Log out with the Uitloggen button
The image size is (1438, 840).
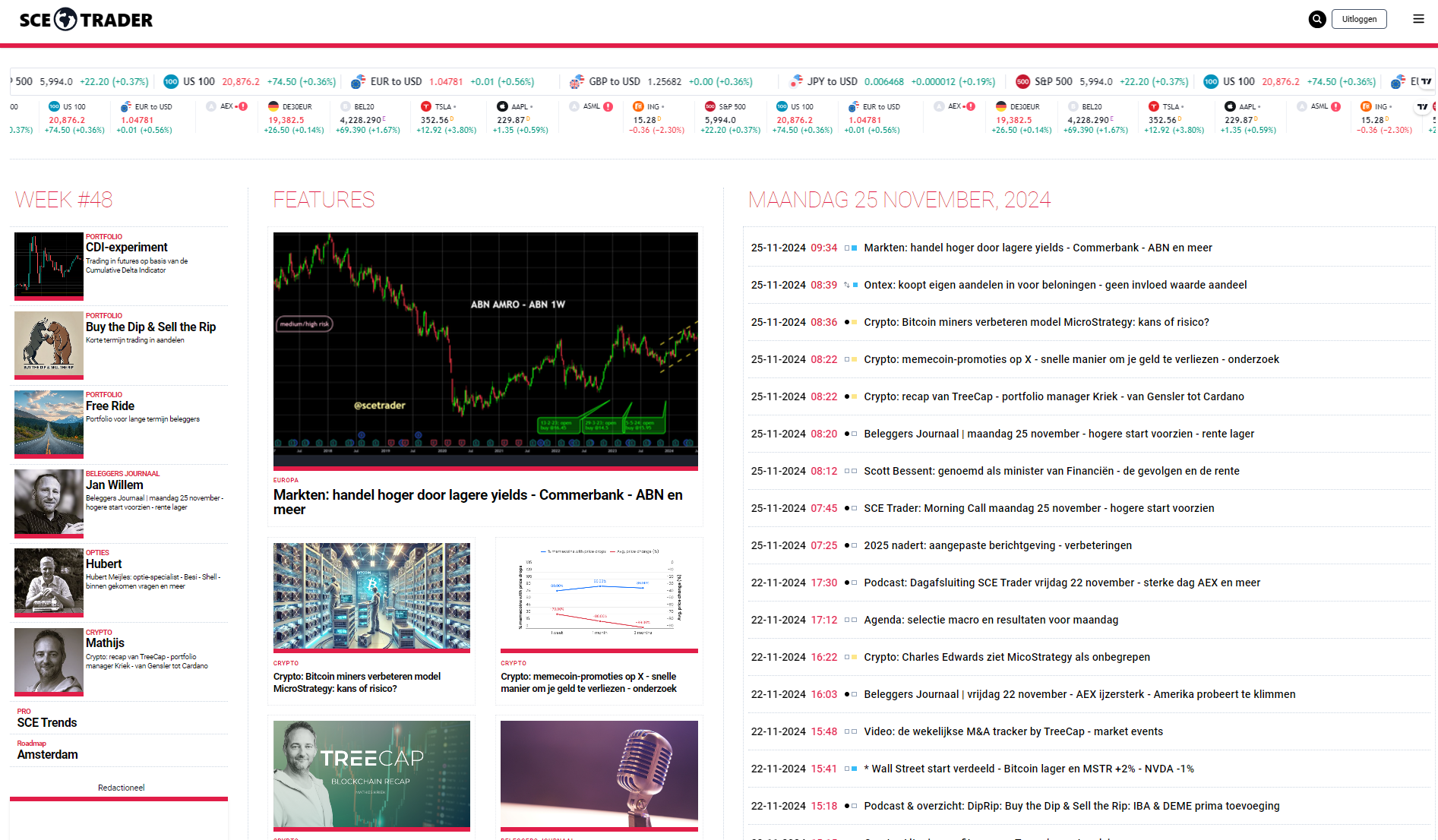(x=1359, y=19)
